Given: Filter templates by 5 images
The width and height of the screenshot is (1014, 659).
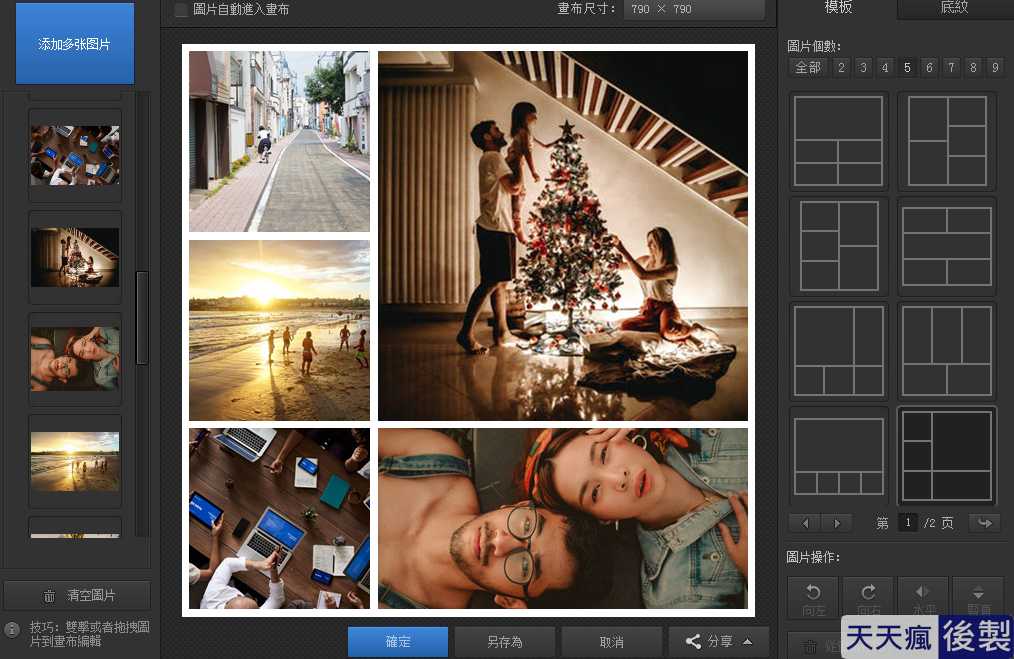Looking at the screenshot, I should click(x=907, y=67).
